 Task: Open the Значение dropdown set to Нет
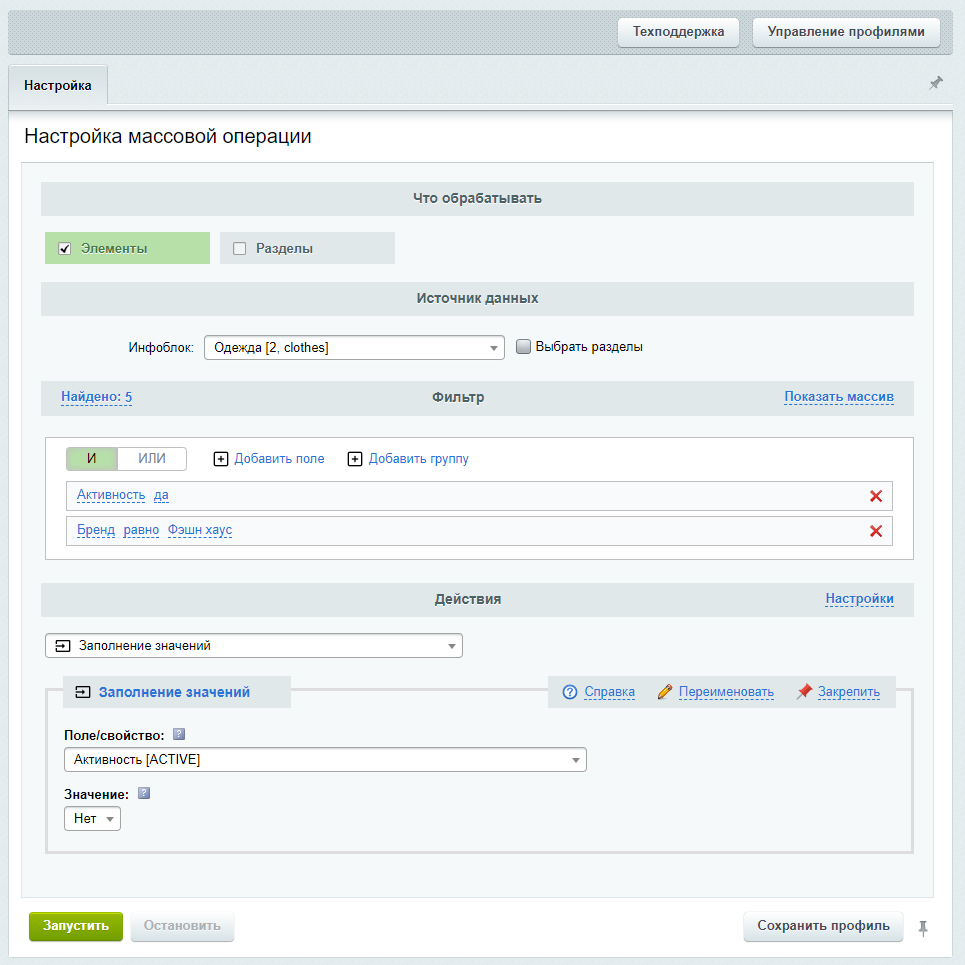pyautogui.click(x=92, y=819)
